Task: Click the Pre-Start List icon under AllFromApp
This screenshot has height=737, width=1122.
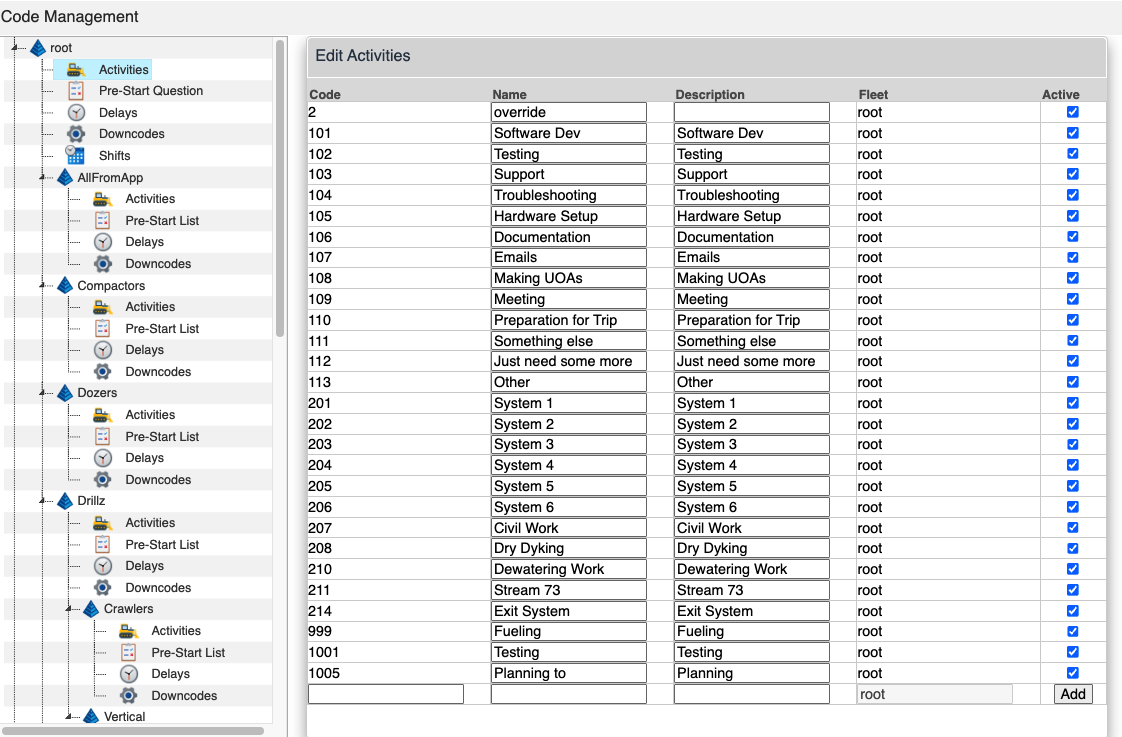Action: [103, 220]
